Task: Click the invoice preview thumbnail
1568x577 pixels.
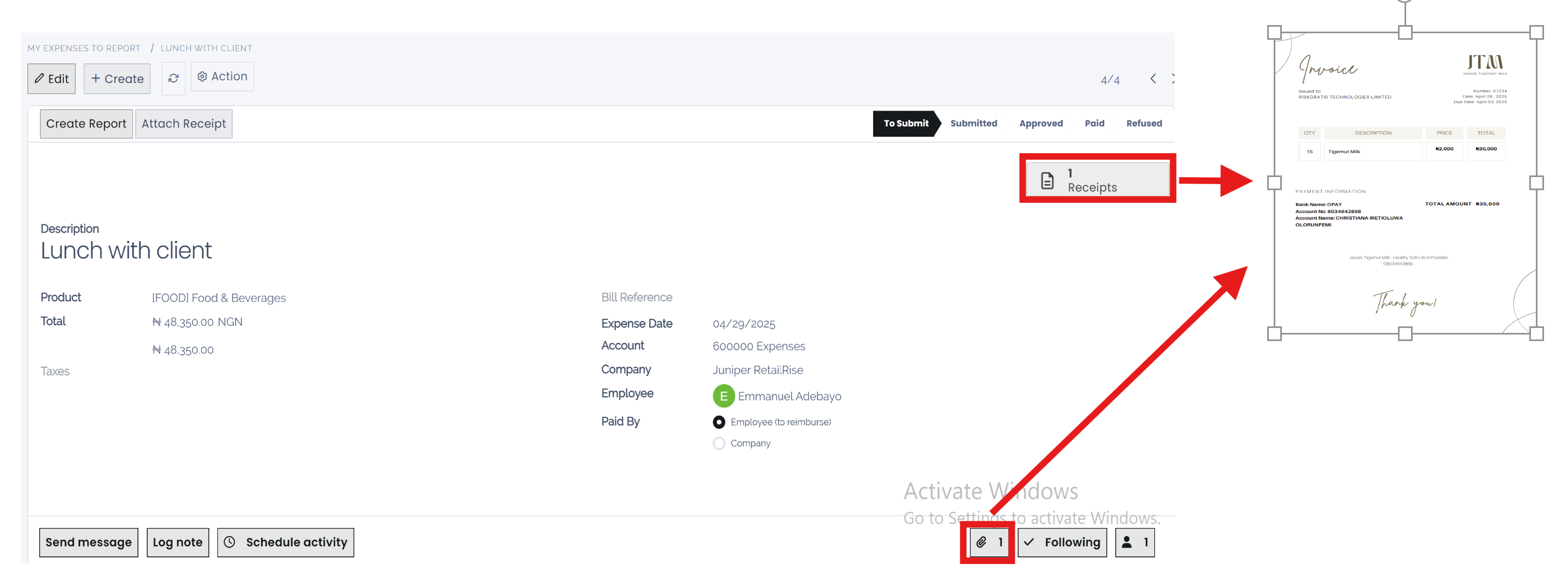Action: coord(1404,183)
